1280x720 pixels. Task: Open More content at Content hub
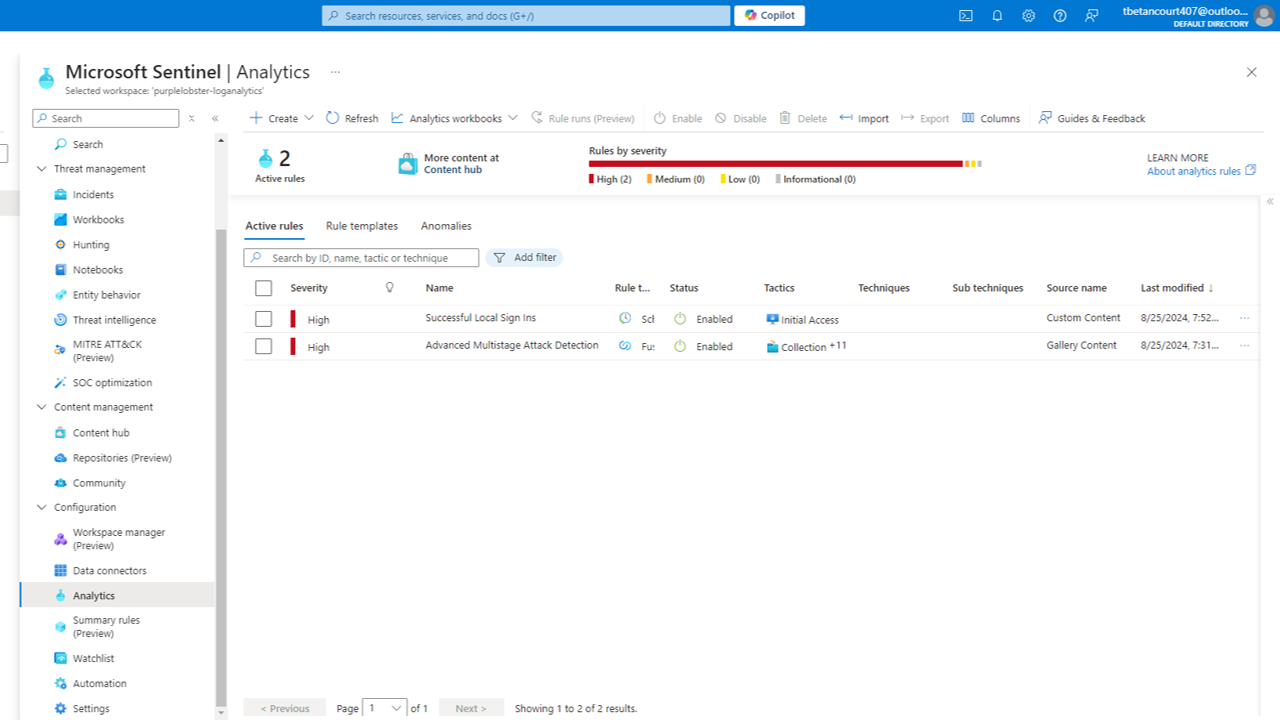pos(449,164)
